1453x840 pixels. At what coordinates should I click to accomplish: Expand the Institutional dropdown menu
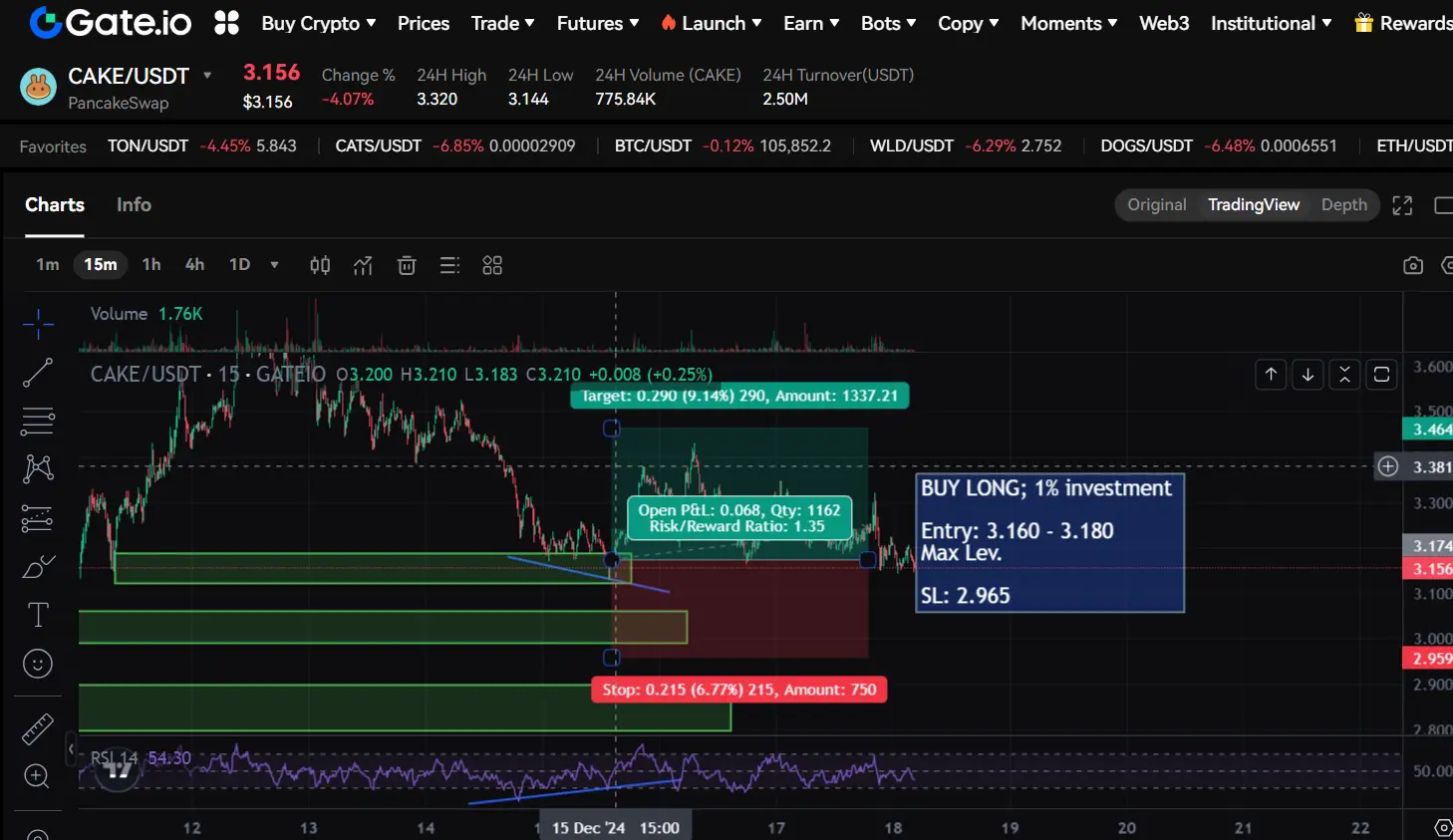[x=1272, y=23]
